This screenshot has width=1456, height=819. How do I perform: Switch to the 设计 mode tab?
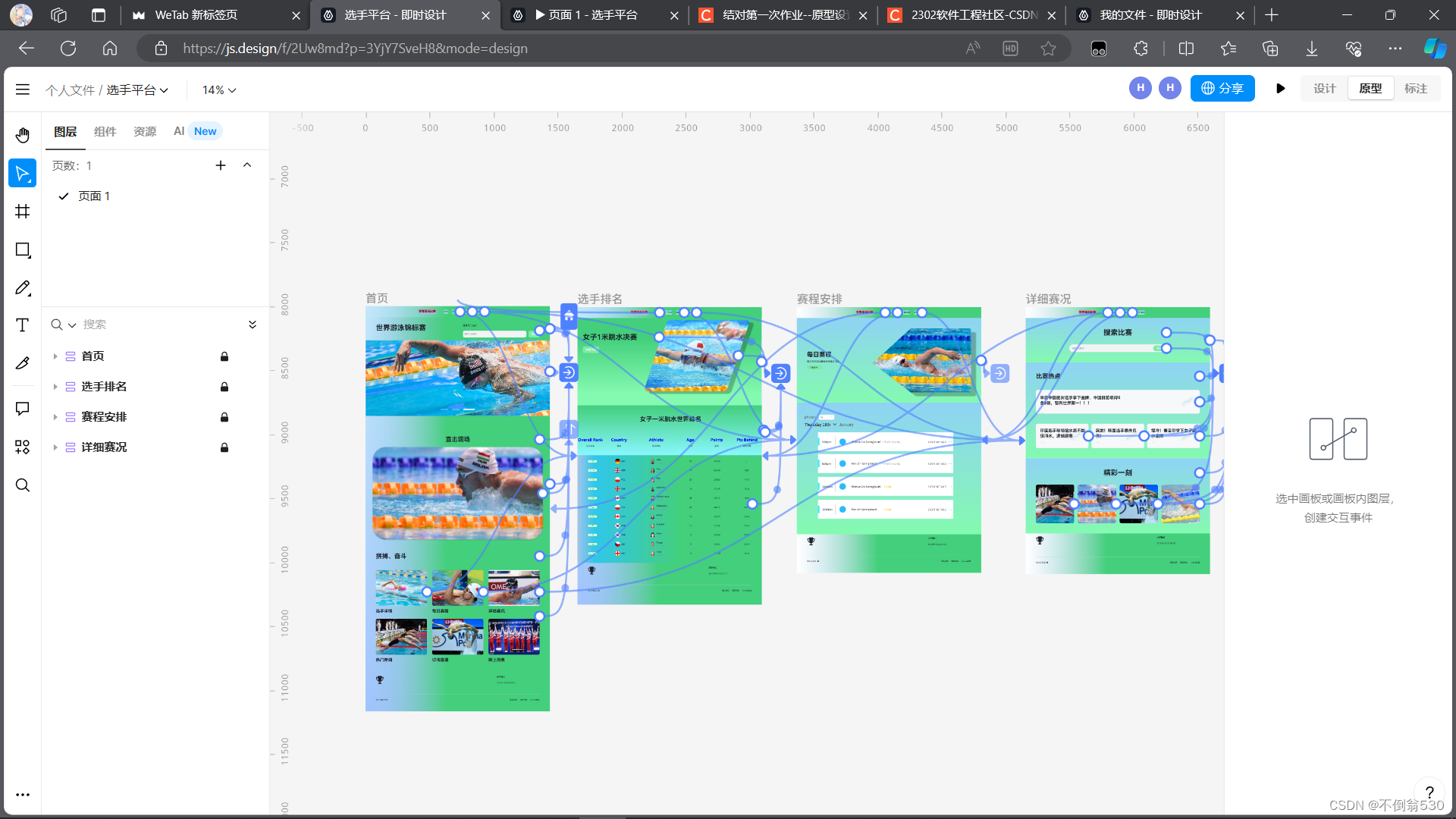(x=1324, y=89)
